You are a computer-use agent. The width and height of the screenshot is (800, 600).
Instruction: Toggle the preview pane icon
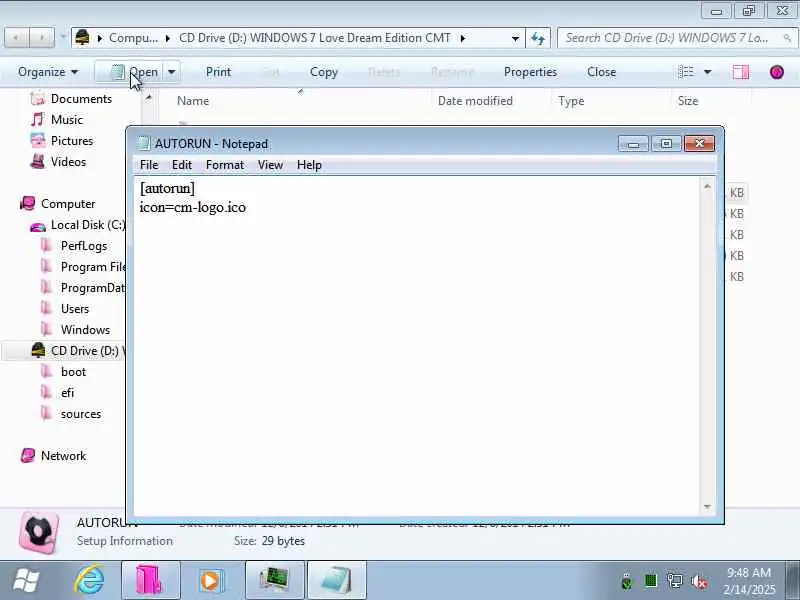click(x=741, y=72)
